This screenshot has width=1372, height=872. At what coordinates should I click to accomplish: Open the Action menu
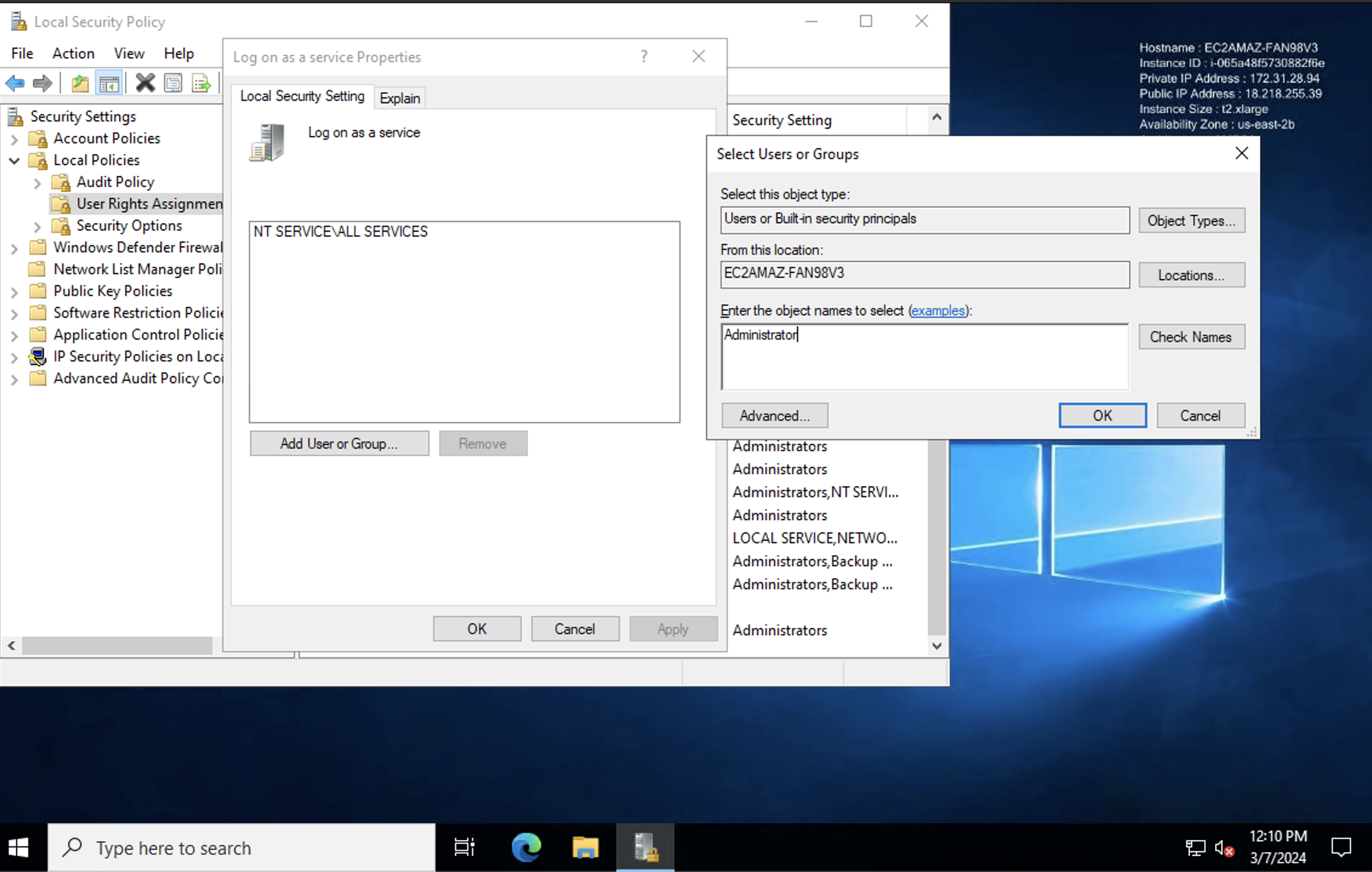pyautogui.click(x=73, y=53)
